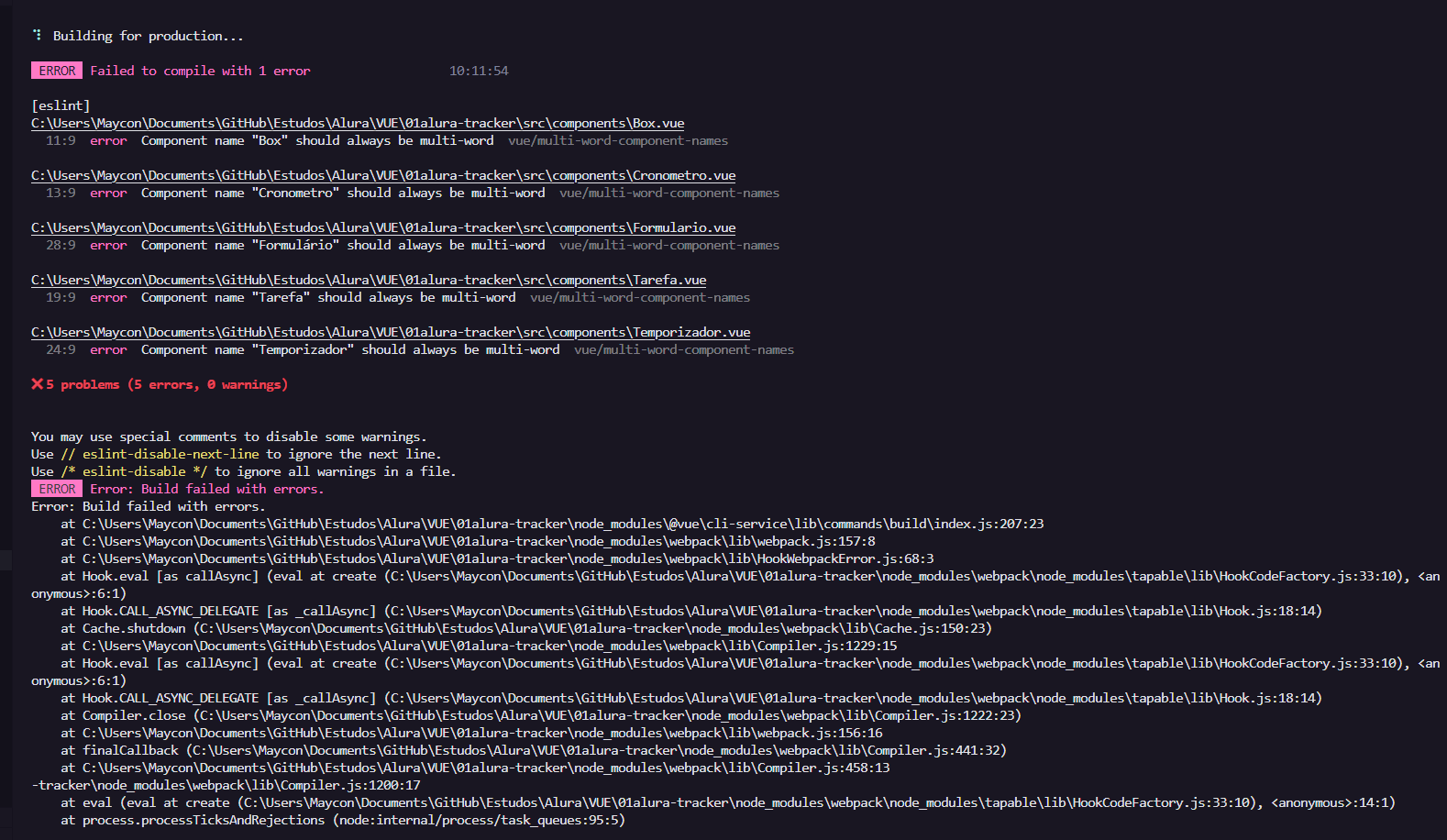Click the '// eslint-disable-next-line' hint text
This screenshot has height=840, width=1447.
160,454
